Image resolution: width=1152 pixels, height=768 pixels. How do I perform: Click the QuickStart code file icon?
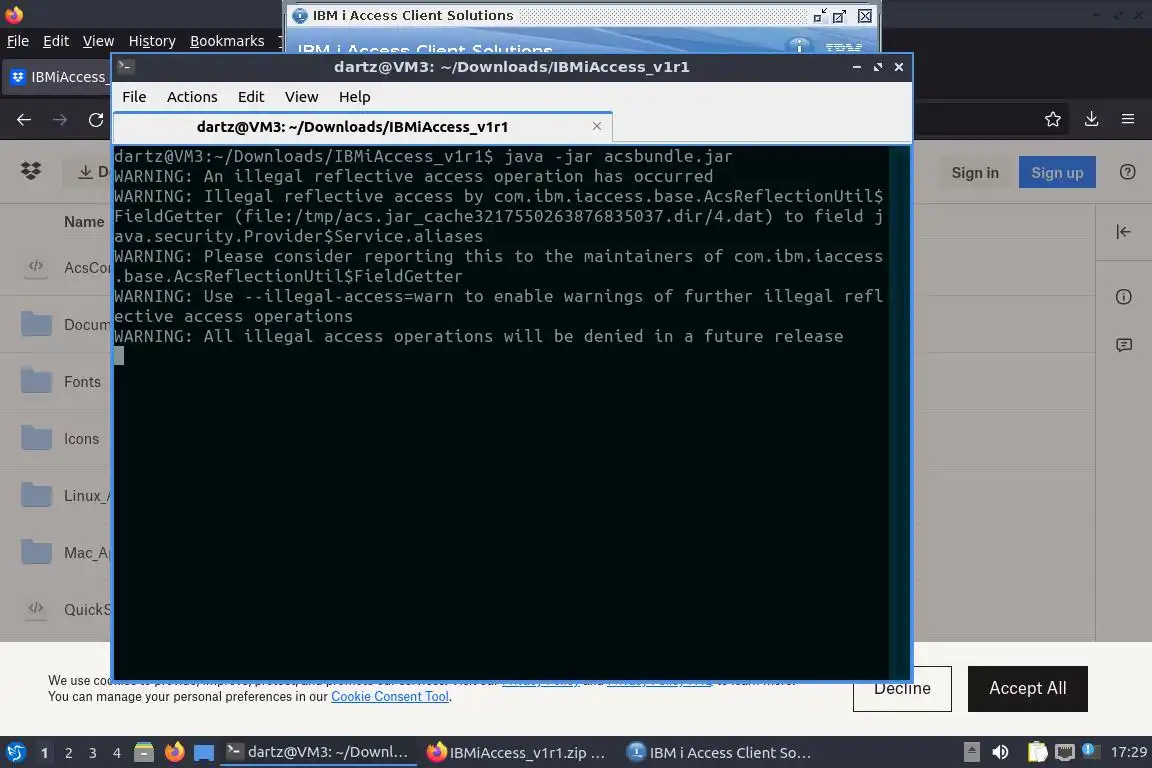(x=35, y=609)
